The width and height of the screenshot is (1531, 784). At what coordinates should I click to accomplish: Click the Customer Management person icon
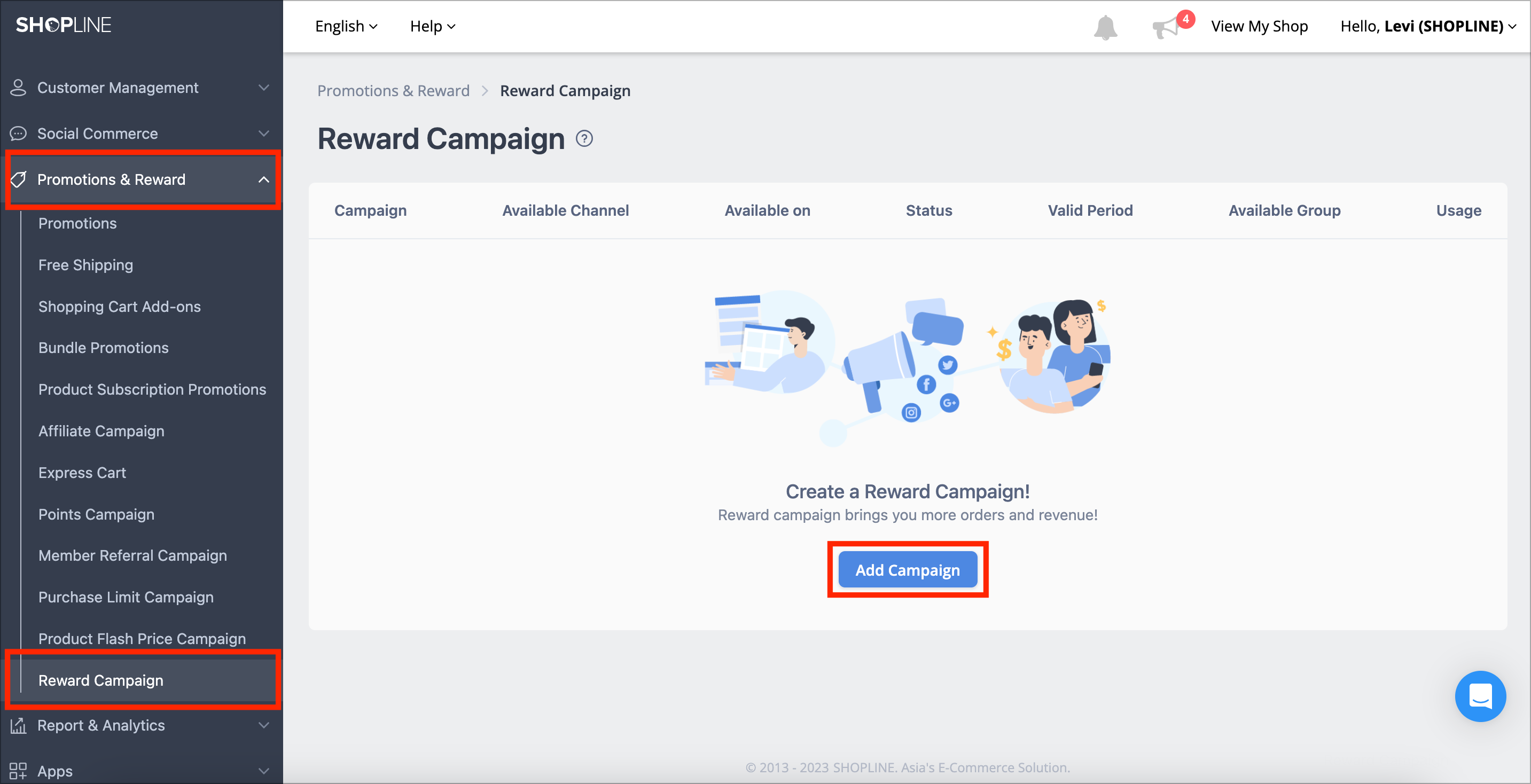[18, 88]
